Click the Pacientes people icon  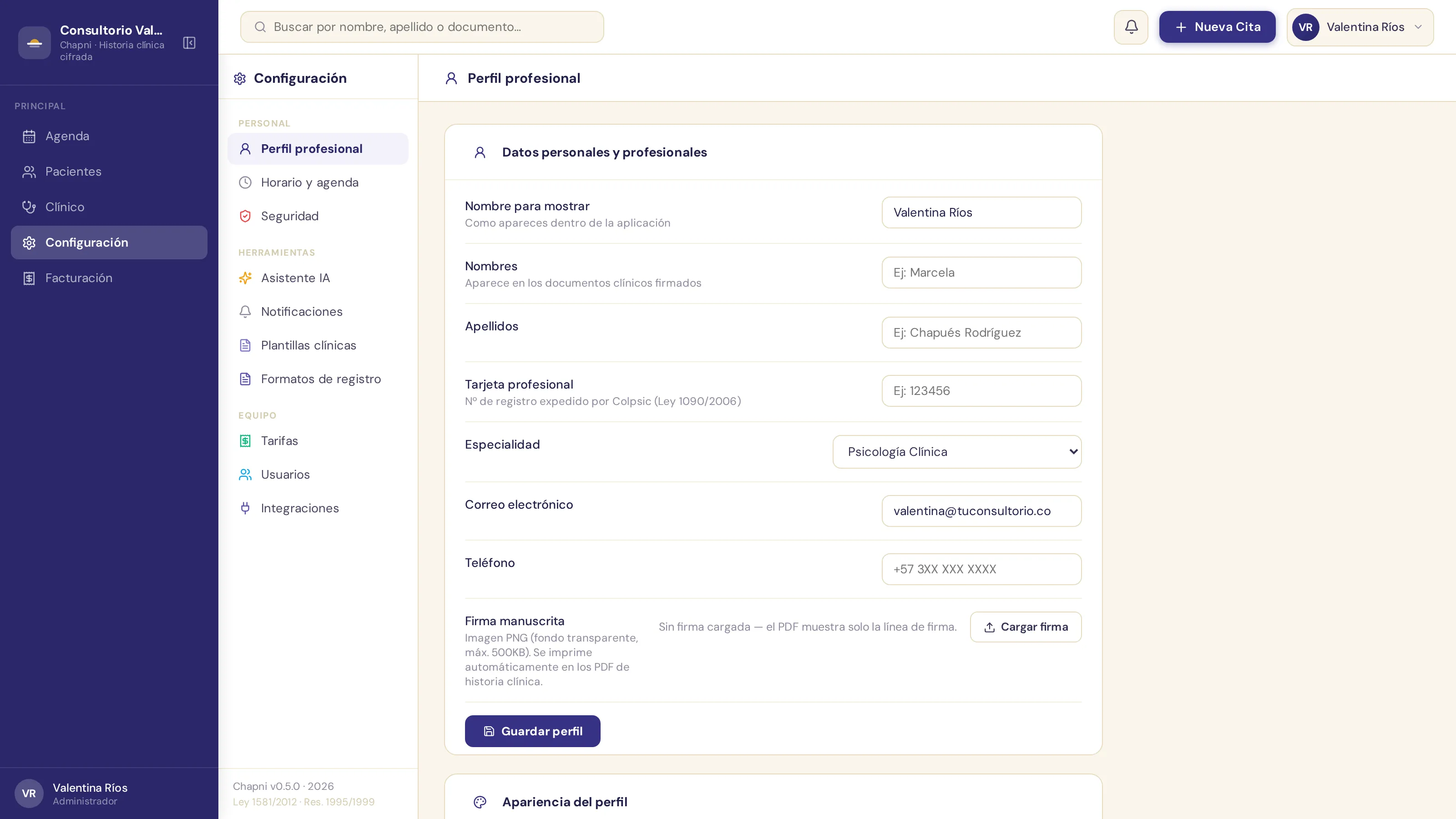tap(30, 172)
